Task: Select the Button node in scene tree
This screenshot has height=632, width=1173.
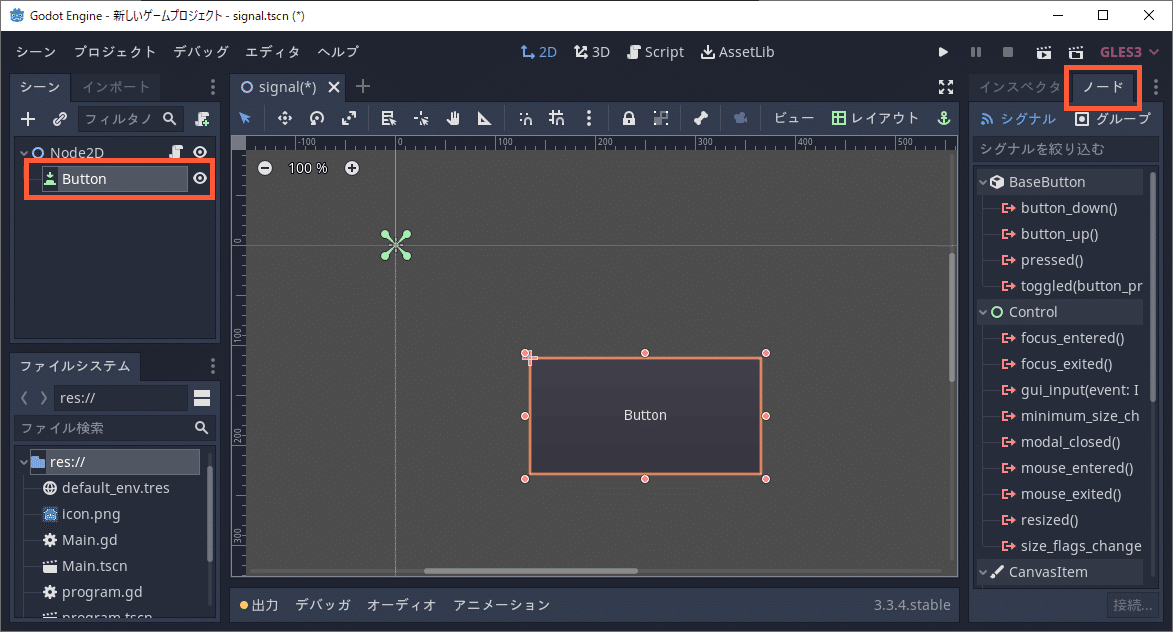Action: 114,179
